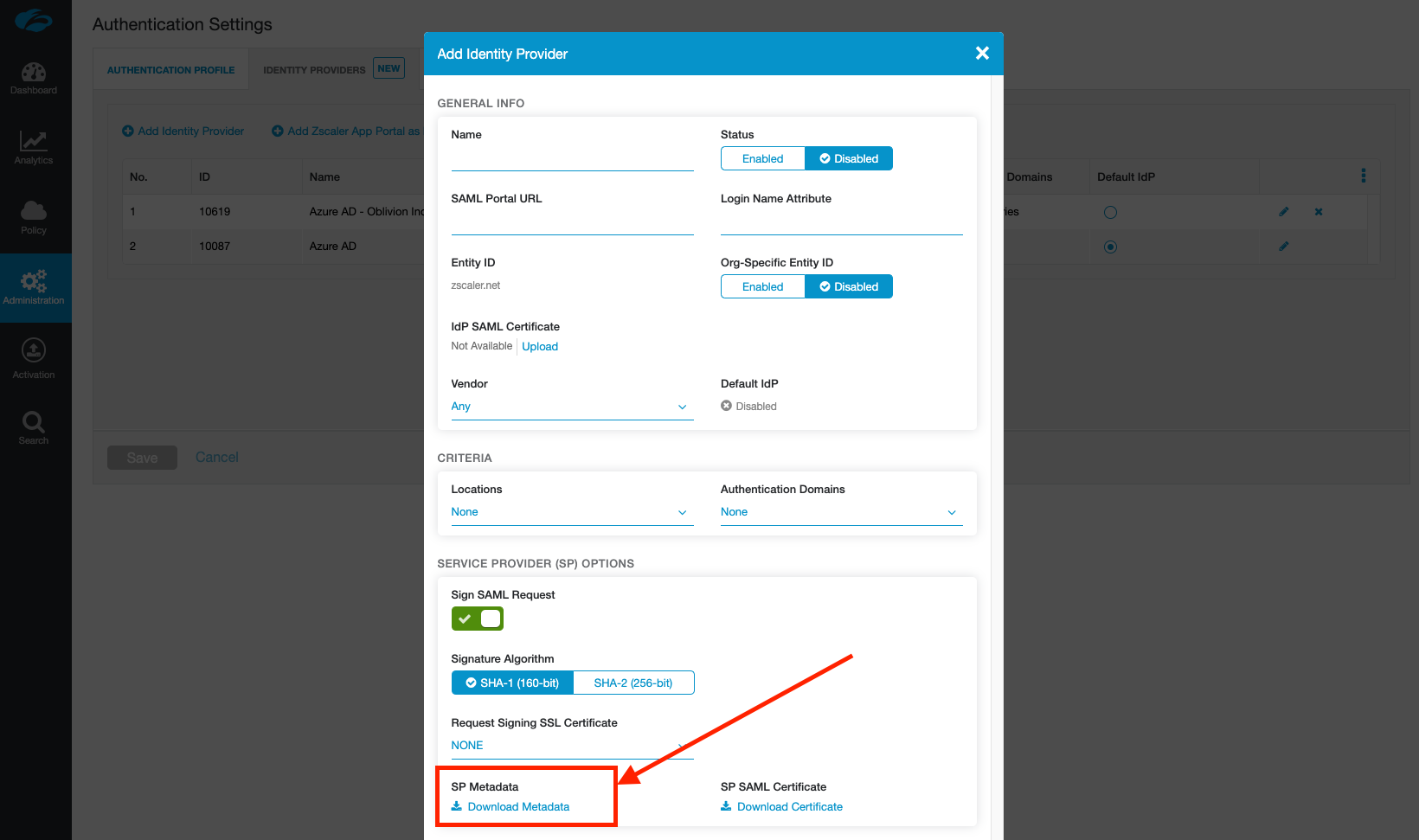The height and width of the screenshot is (840, 1419).
Task: Select SHA-2 (256-bit) signature algorithm
Action: point(633,683)
